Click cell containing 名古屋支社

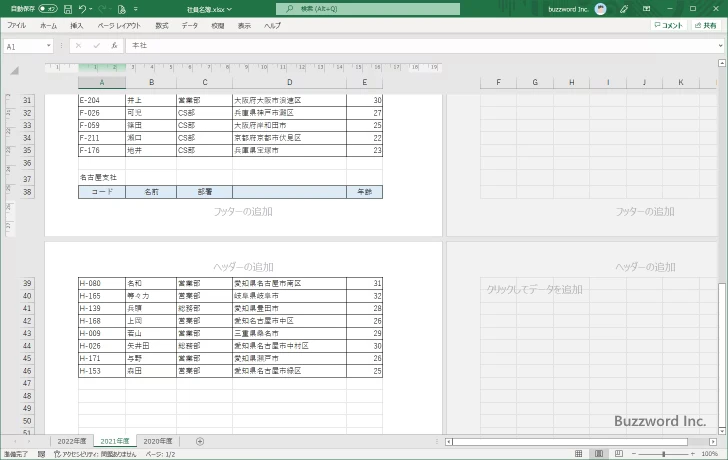click(102, 177)
